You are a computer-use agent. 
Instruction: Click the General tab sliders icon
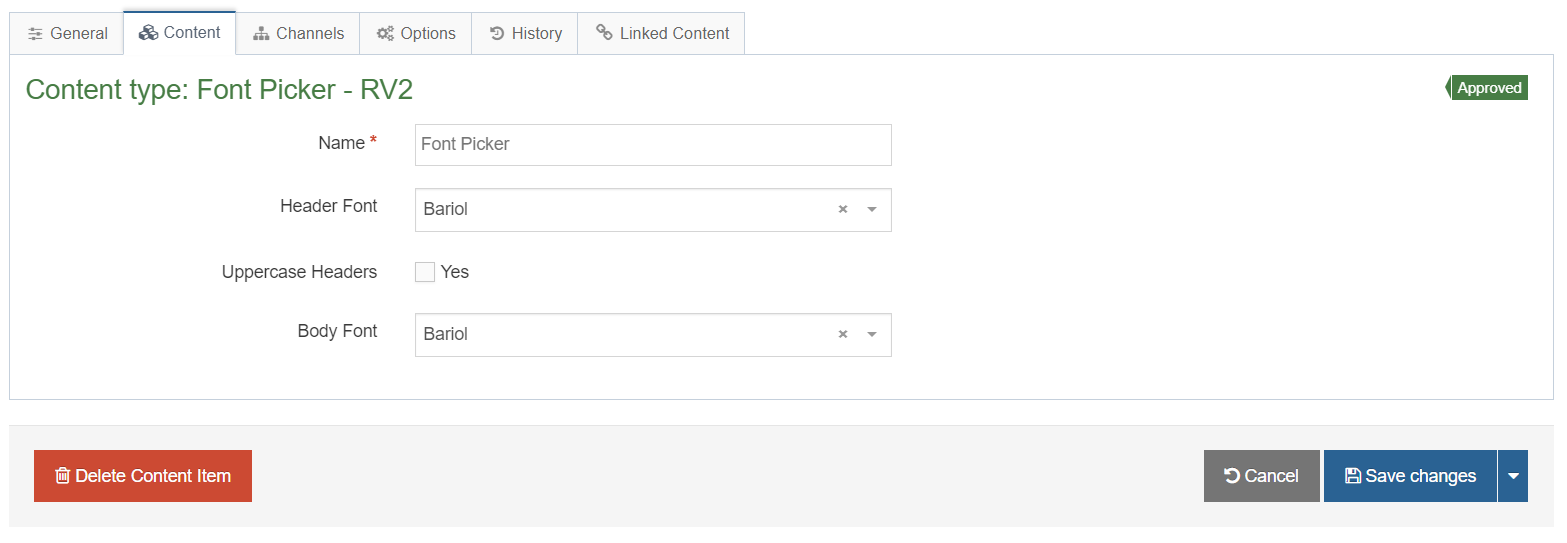click(36, 33)
